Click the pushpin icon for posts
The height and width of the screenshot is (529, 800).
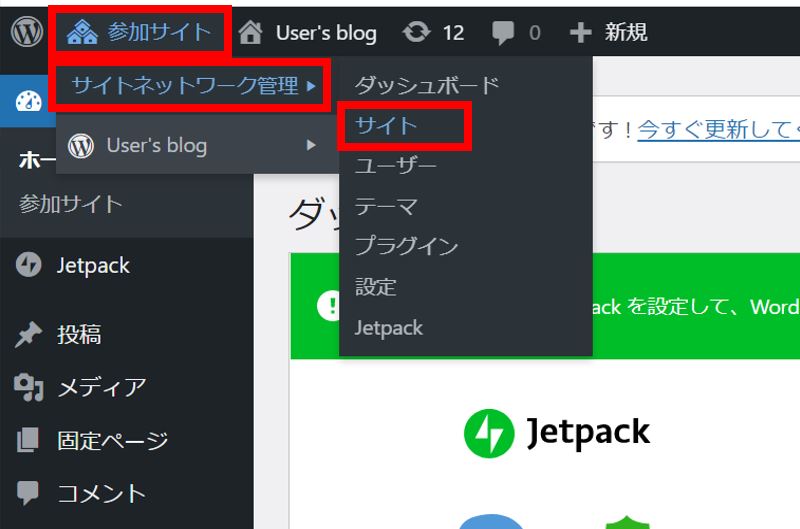[x=28, y=335]
